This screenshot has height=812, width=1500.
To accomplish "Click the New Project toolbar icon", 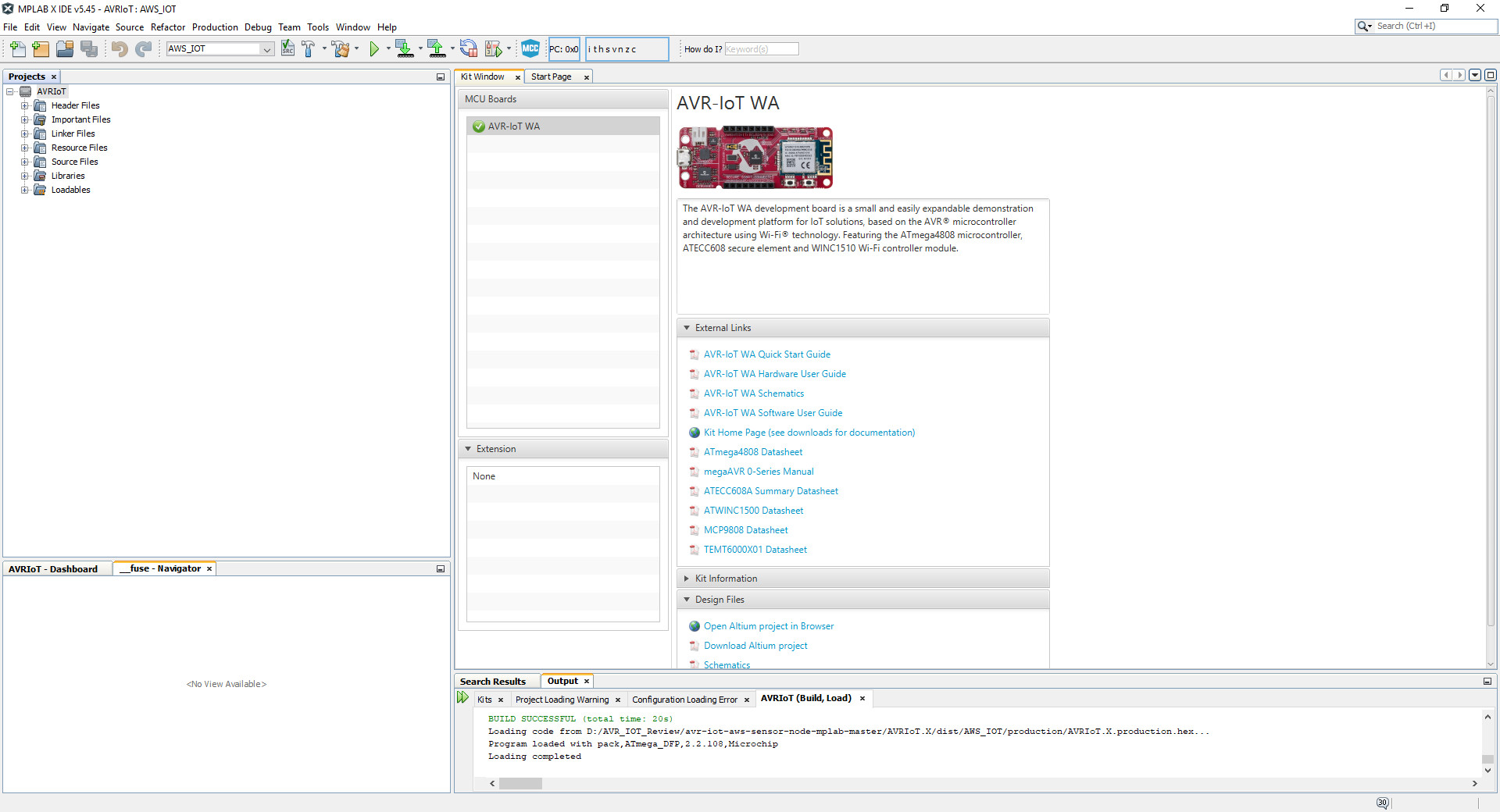I will pos(41,49).
